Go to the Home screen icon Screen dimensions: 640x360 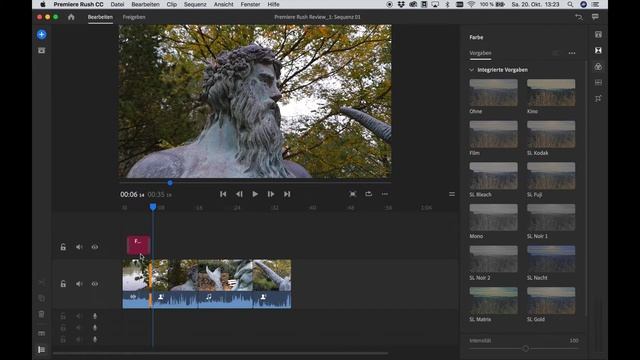pyautogui.click(x=71, y=17)
